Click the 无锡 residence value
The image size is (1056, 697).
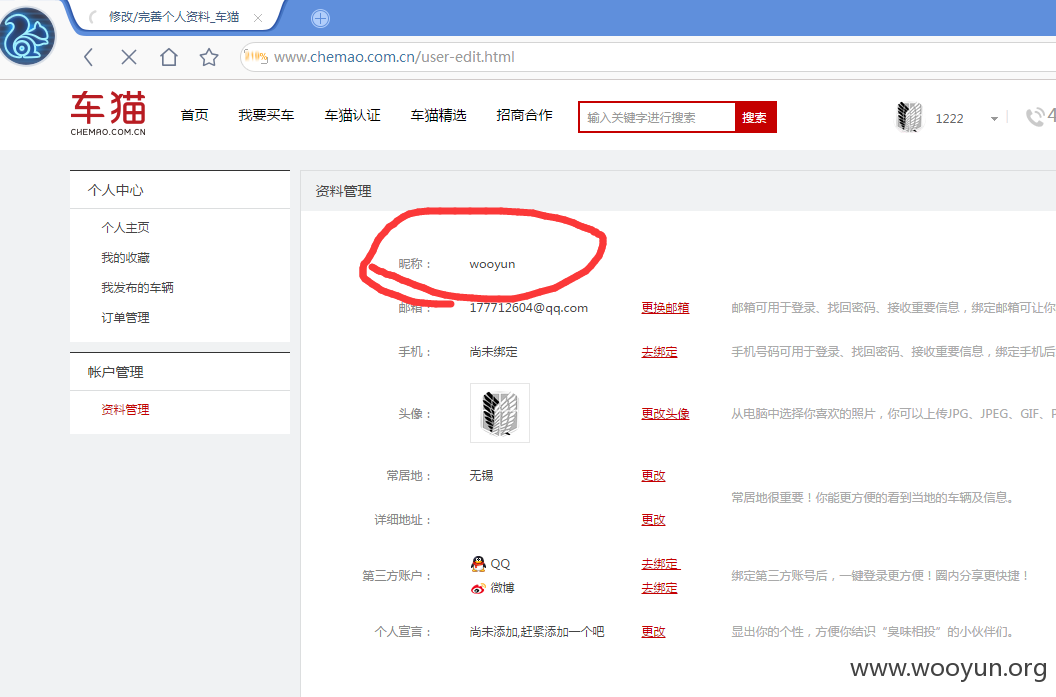pos(482,475)
